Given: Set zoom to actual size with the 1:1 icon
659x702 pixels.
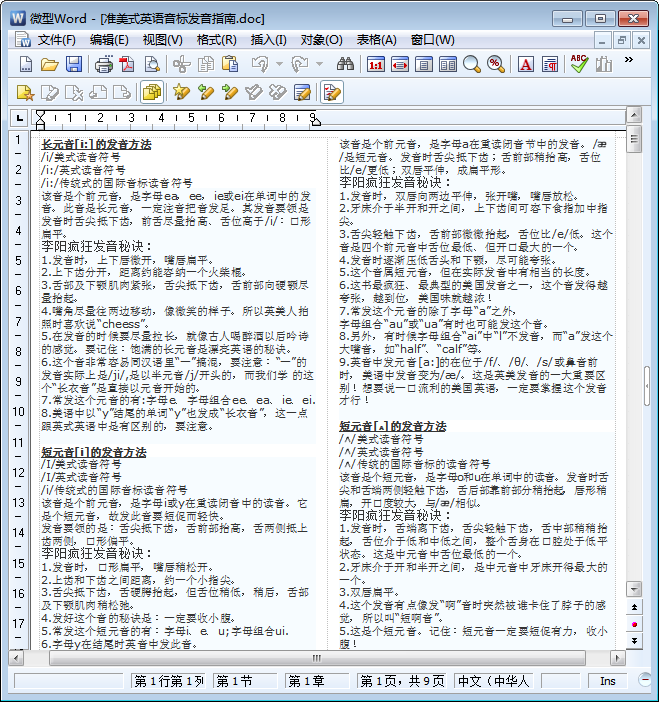Looking at the screenshot, I should tap(375, 64).
